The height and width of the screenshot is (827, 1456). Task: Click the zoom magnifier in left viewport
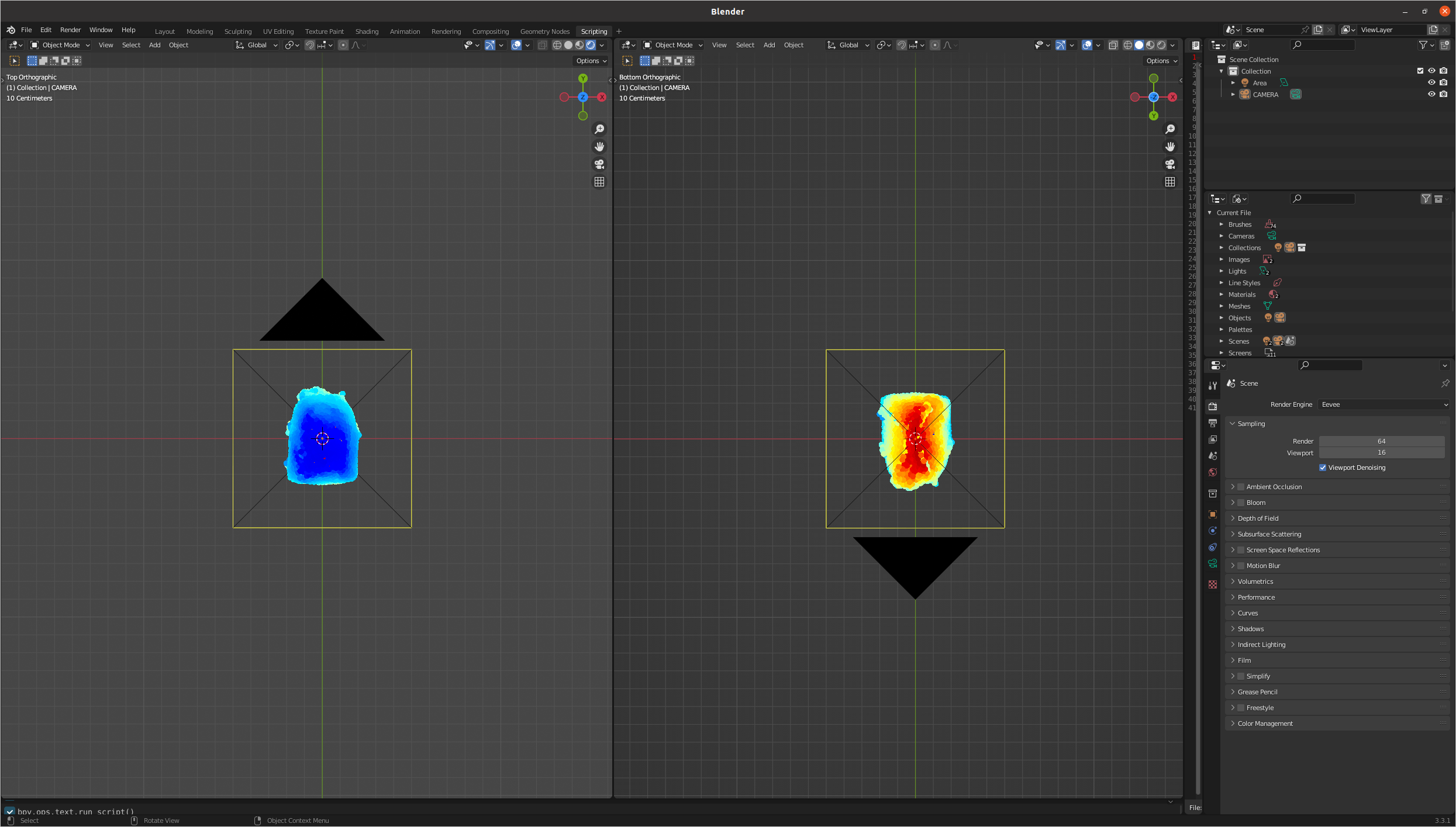(x=599, y=129)
